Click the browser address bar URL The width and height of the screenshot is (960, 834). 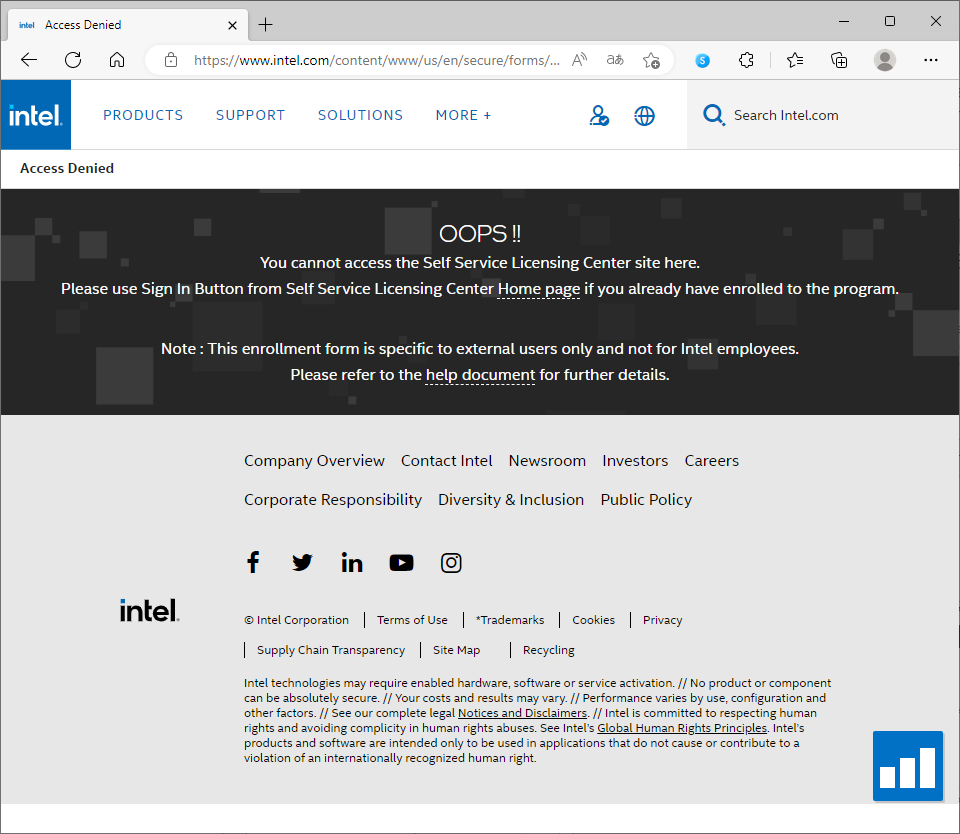(x=377, y=60)
